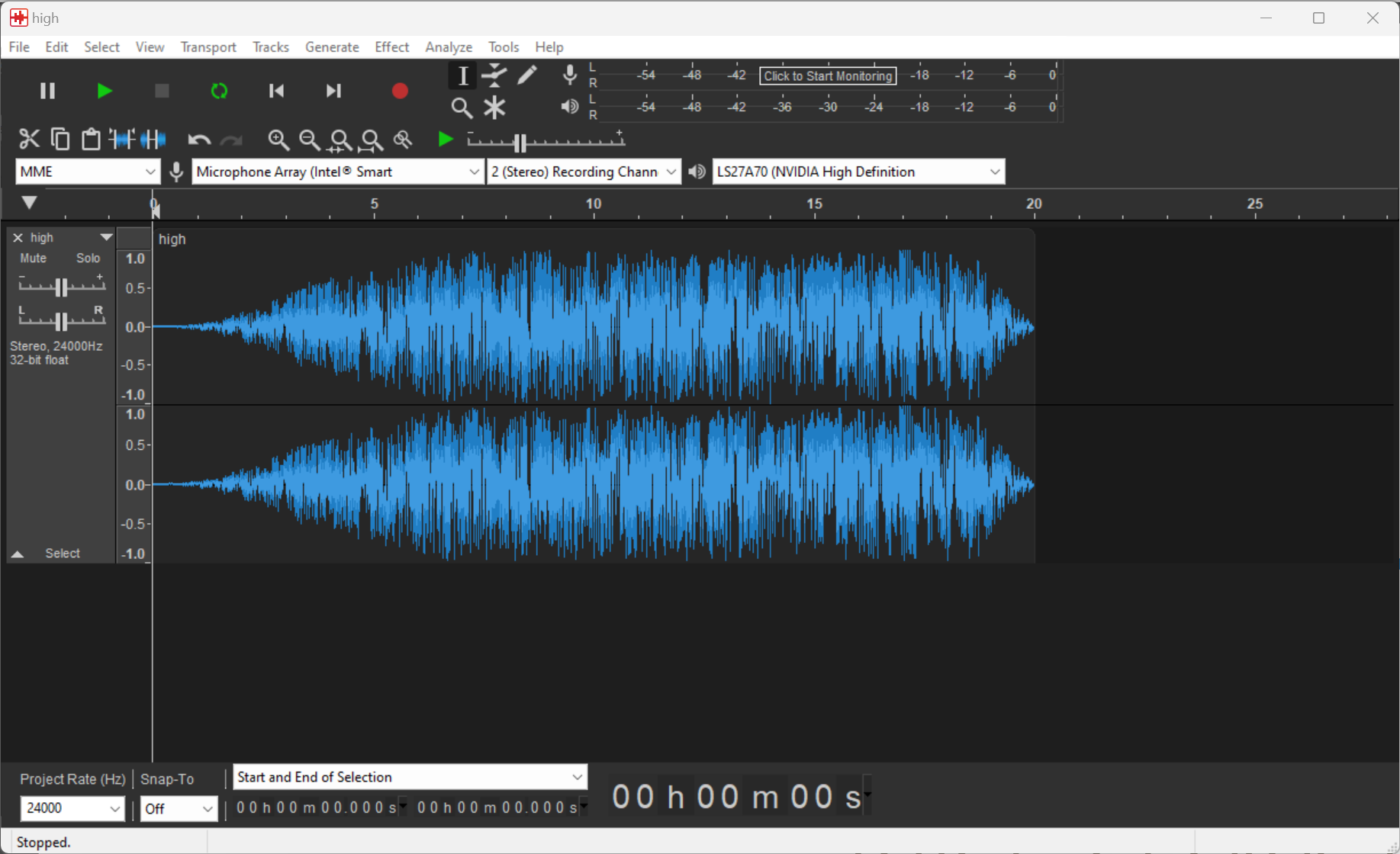The width and height of the screenshot is (1400, 854).
Task: Toggle the green Loop playback button
Action: pyautogui.click(x=219, y=91)
